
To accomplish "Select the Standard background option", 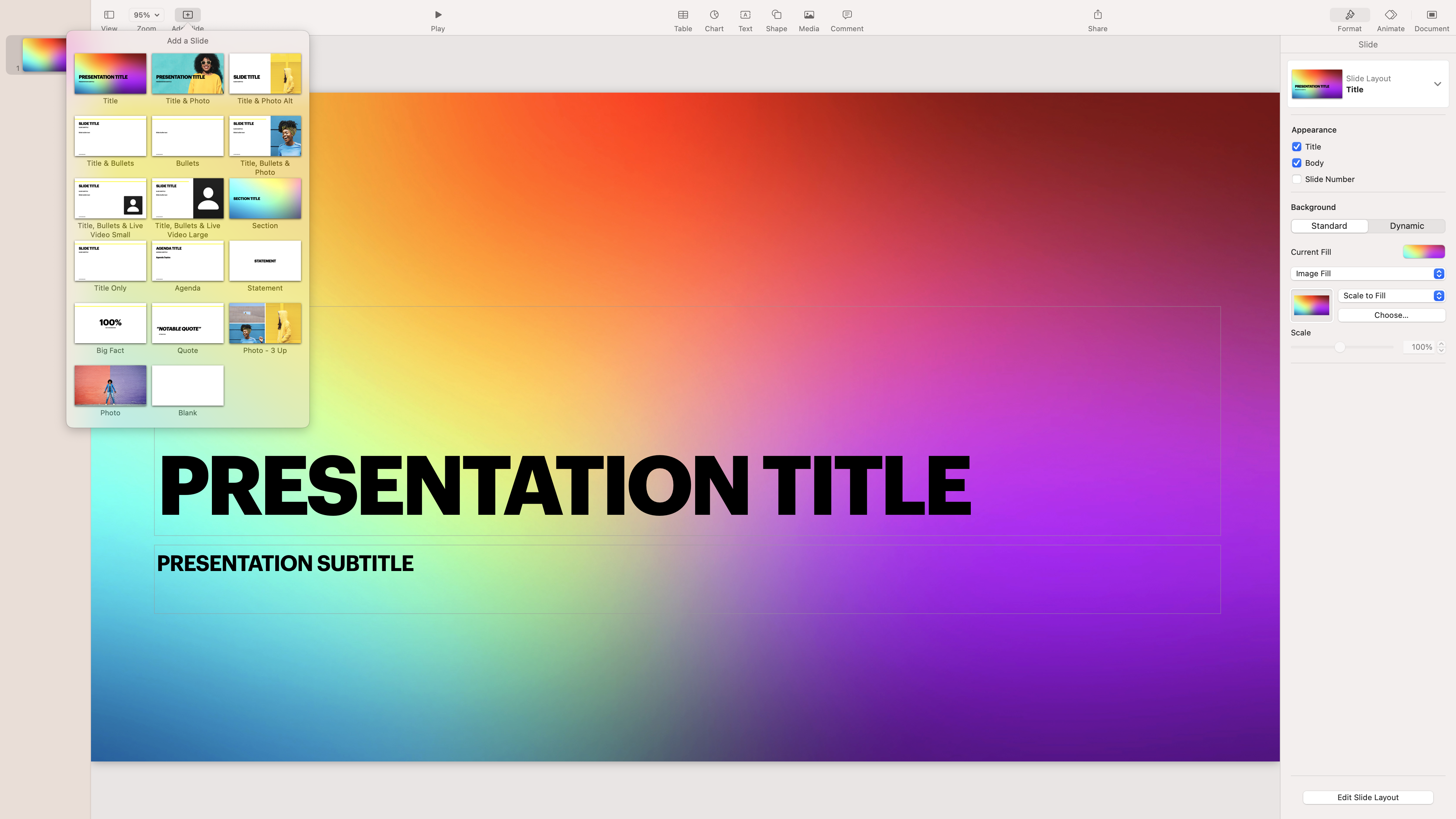I will [x=1329, y=226].
